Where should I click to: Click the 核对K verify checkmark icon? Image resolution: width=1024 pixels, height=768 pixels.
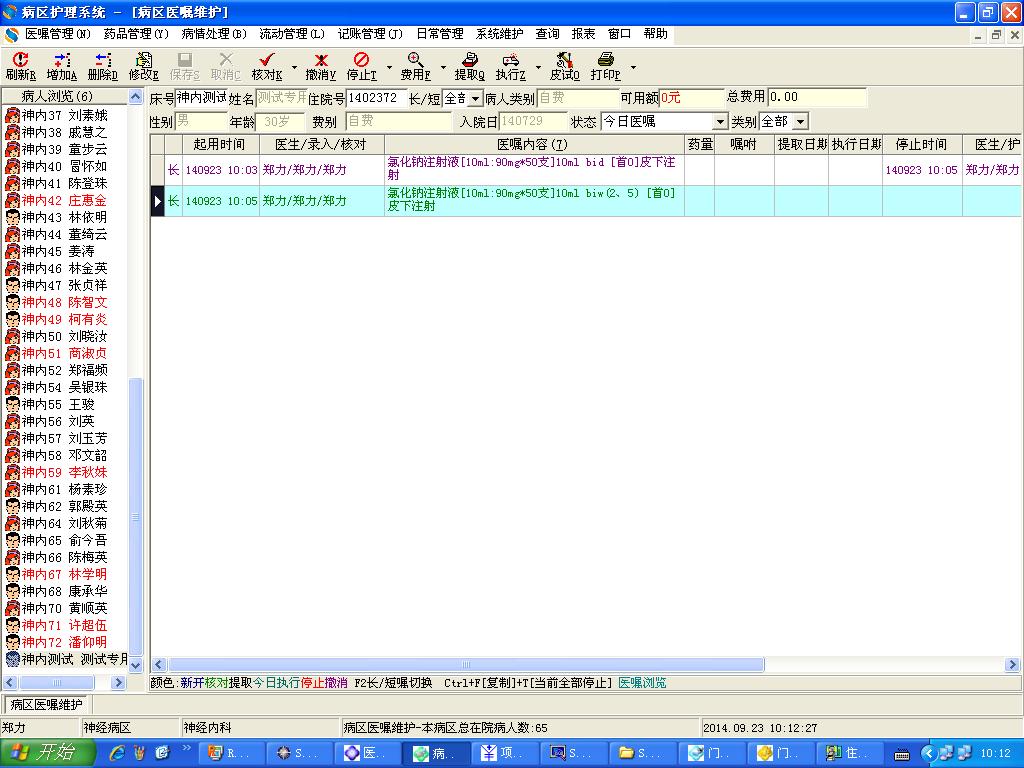click(266, 67)
